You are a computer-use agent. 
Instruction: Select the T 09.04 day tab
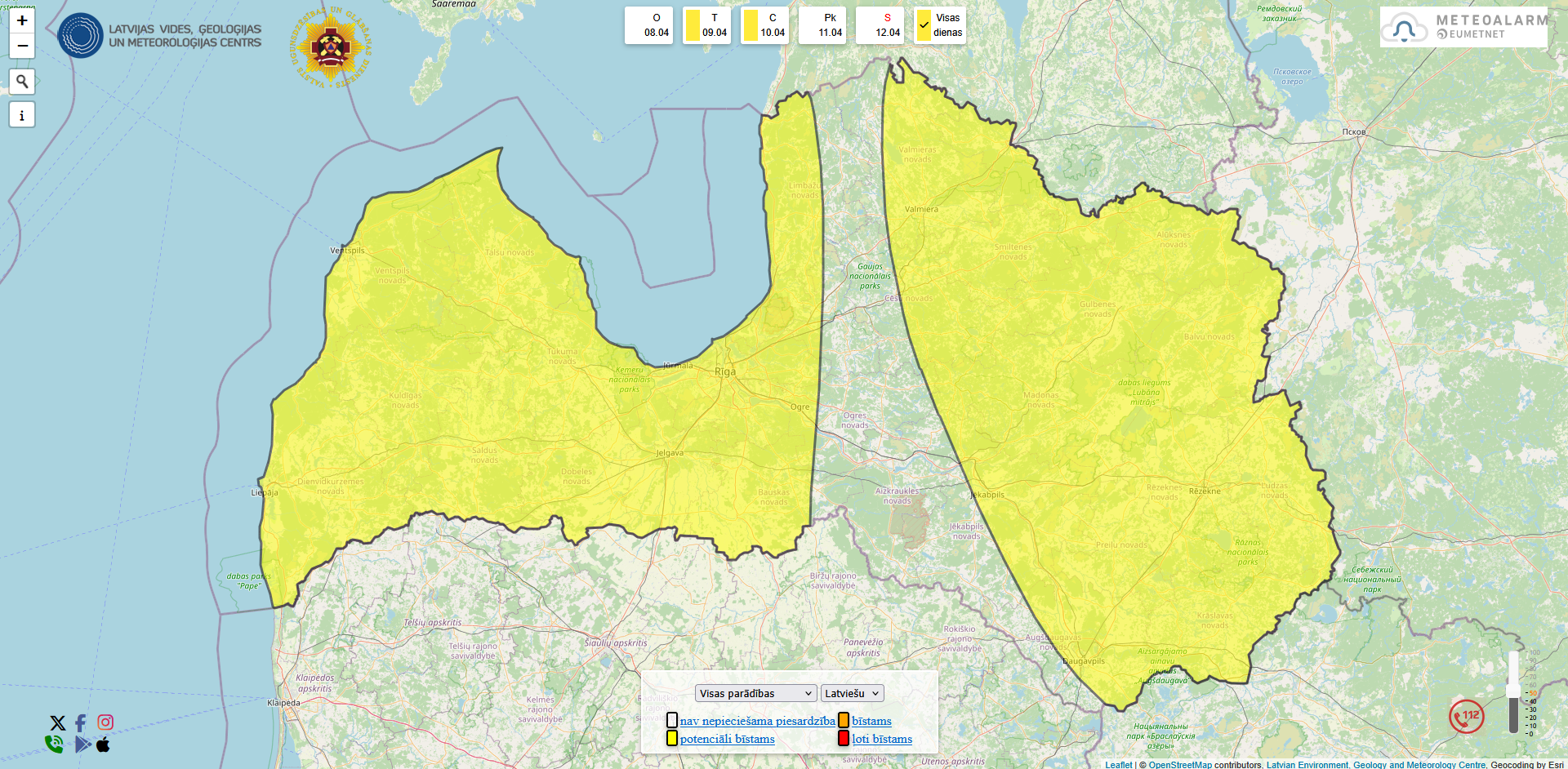coord(707,25)
